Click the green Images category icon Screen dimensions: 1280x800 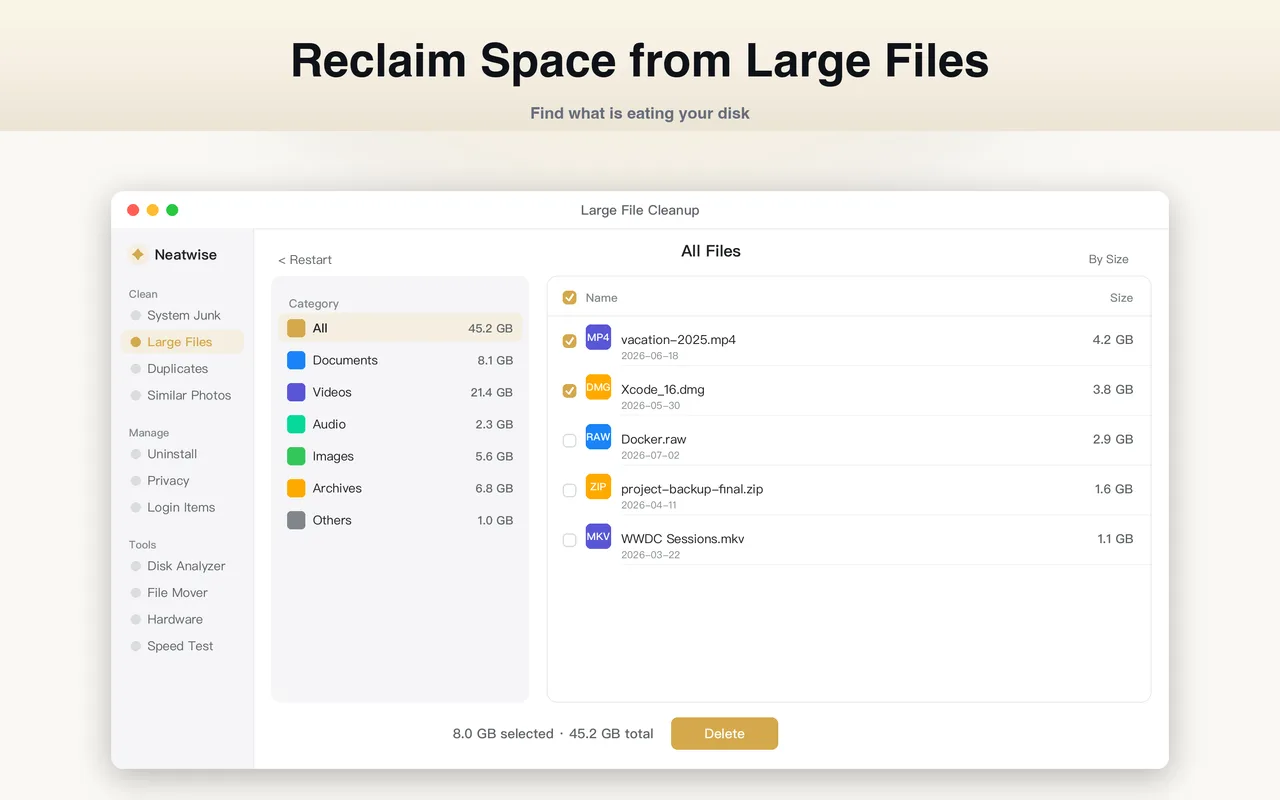(x=296, y=456)
